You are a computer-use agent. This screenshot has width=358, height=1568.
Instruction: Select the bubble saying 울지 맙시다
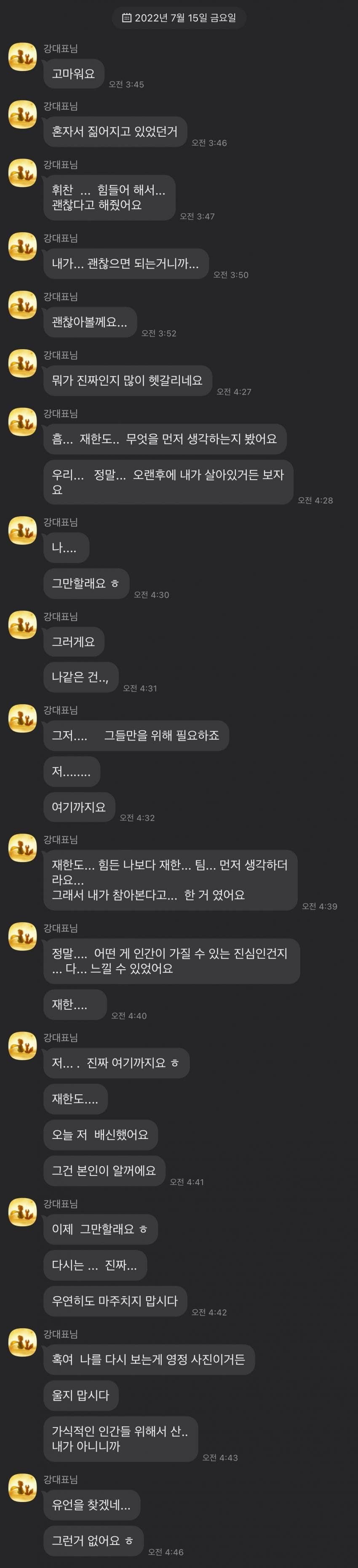coord(80,1395)
